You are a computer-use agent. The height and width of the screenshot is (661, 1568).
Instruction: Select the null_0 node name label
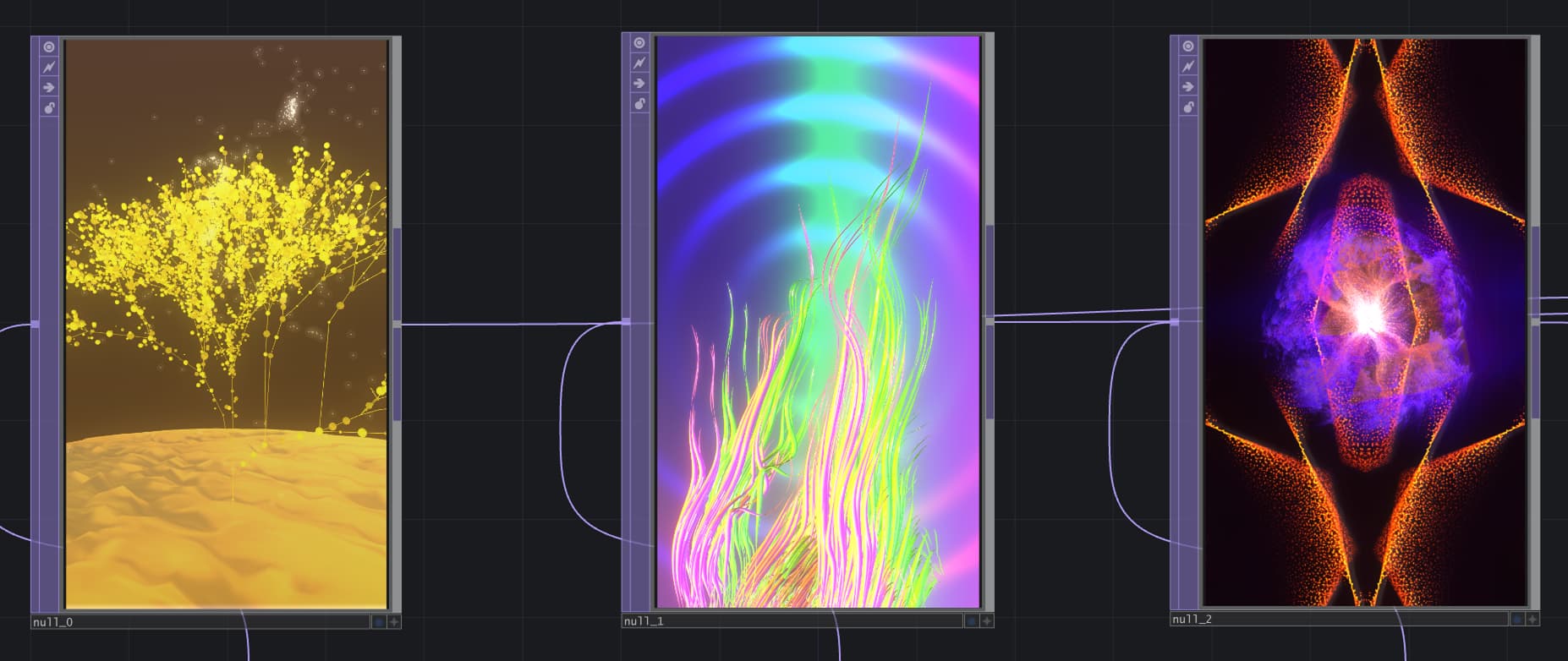(52, 622)
